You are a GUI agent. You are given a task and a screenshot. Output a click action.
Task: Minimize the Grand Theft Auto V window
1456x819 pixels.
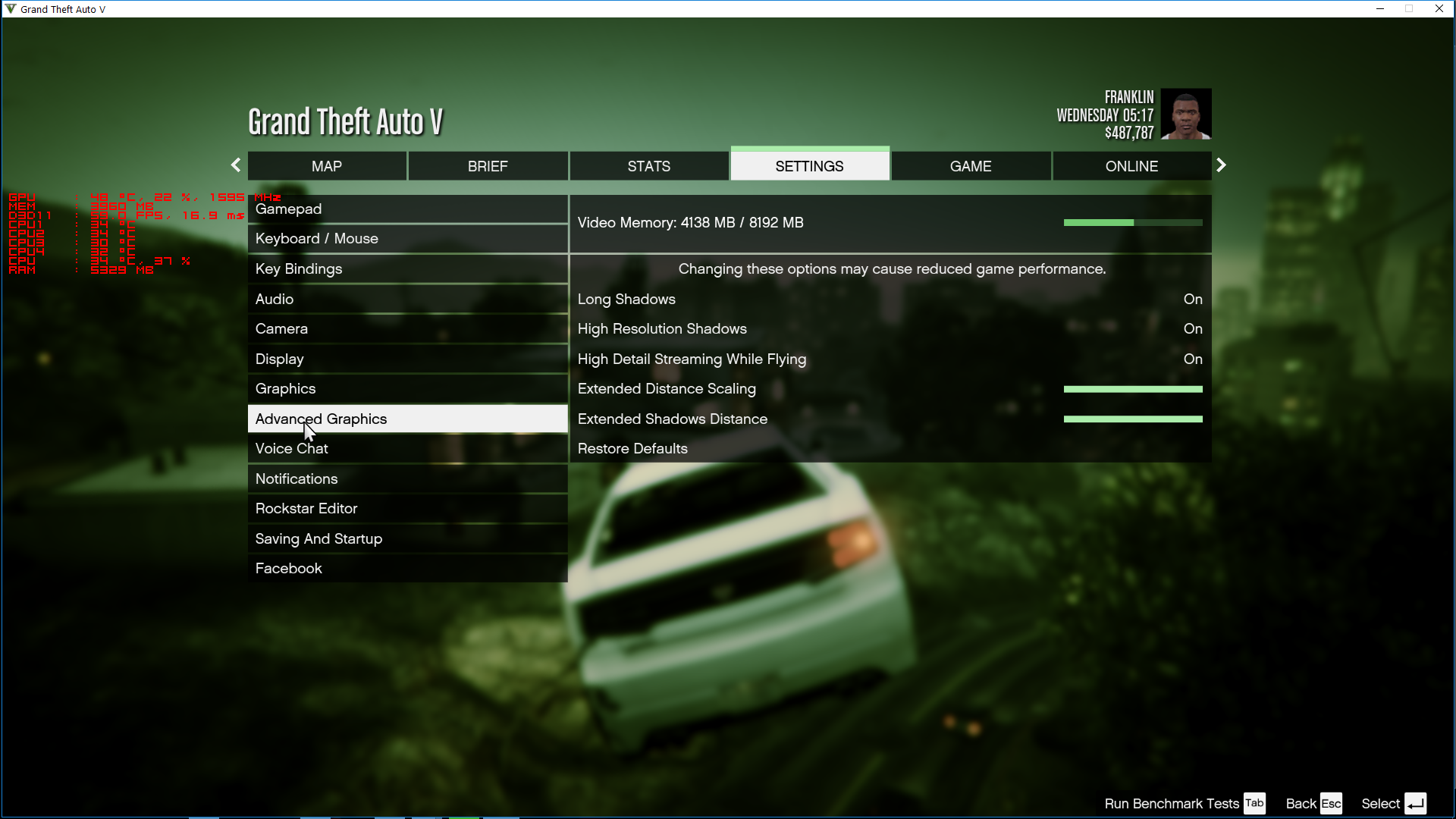(1380, 9)
